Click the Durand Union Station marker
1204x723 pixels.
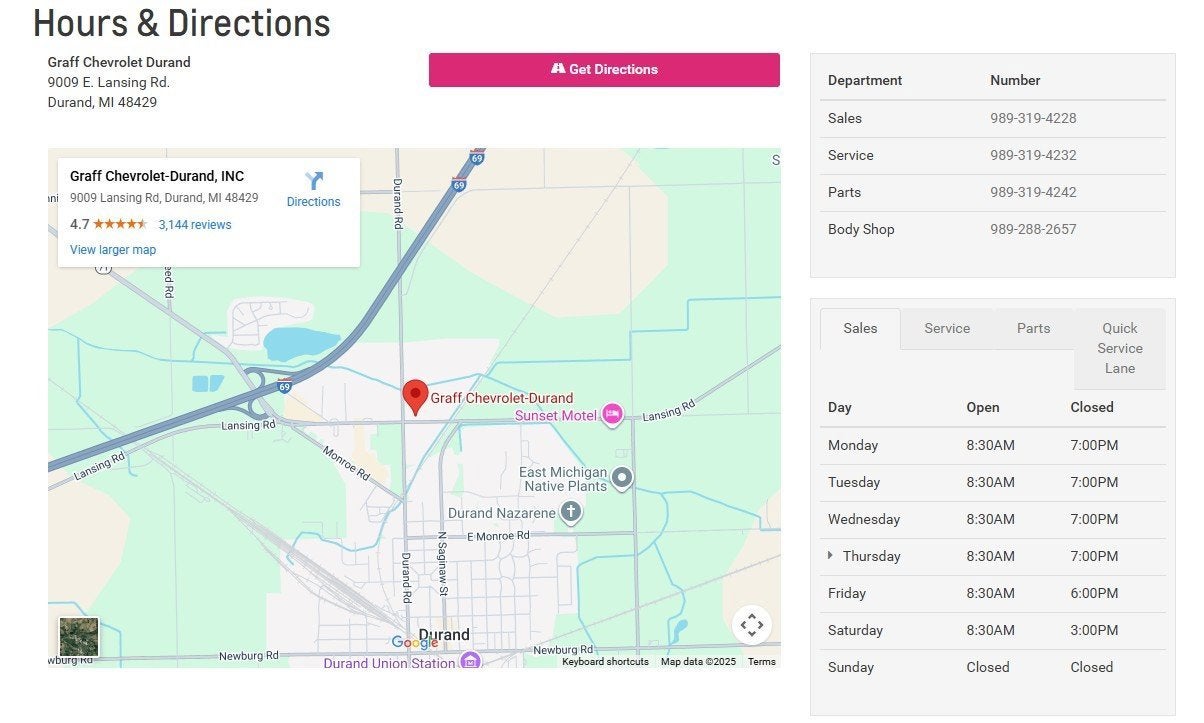[x=470, y=661]
